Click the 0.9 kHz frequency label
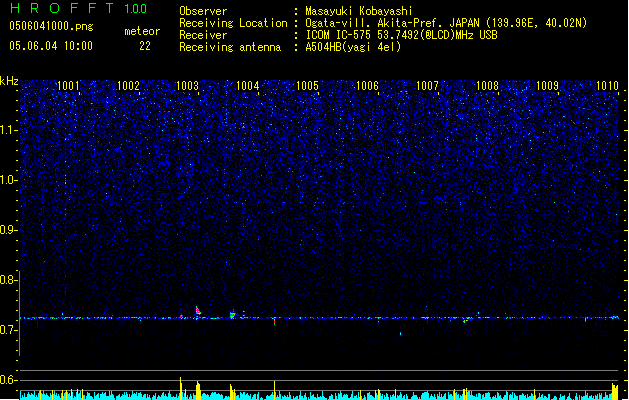Image resolution: width=629 pixels, height=400 pixels. coord(8,230)
